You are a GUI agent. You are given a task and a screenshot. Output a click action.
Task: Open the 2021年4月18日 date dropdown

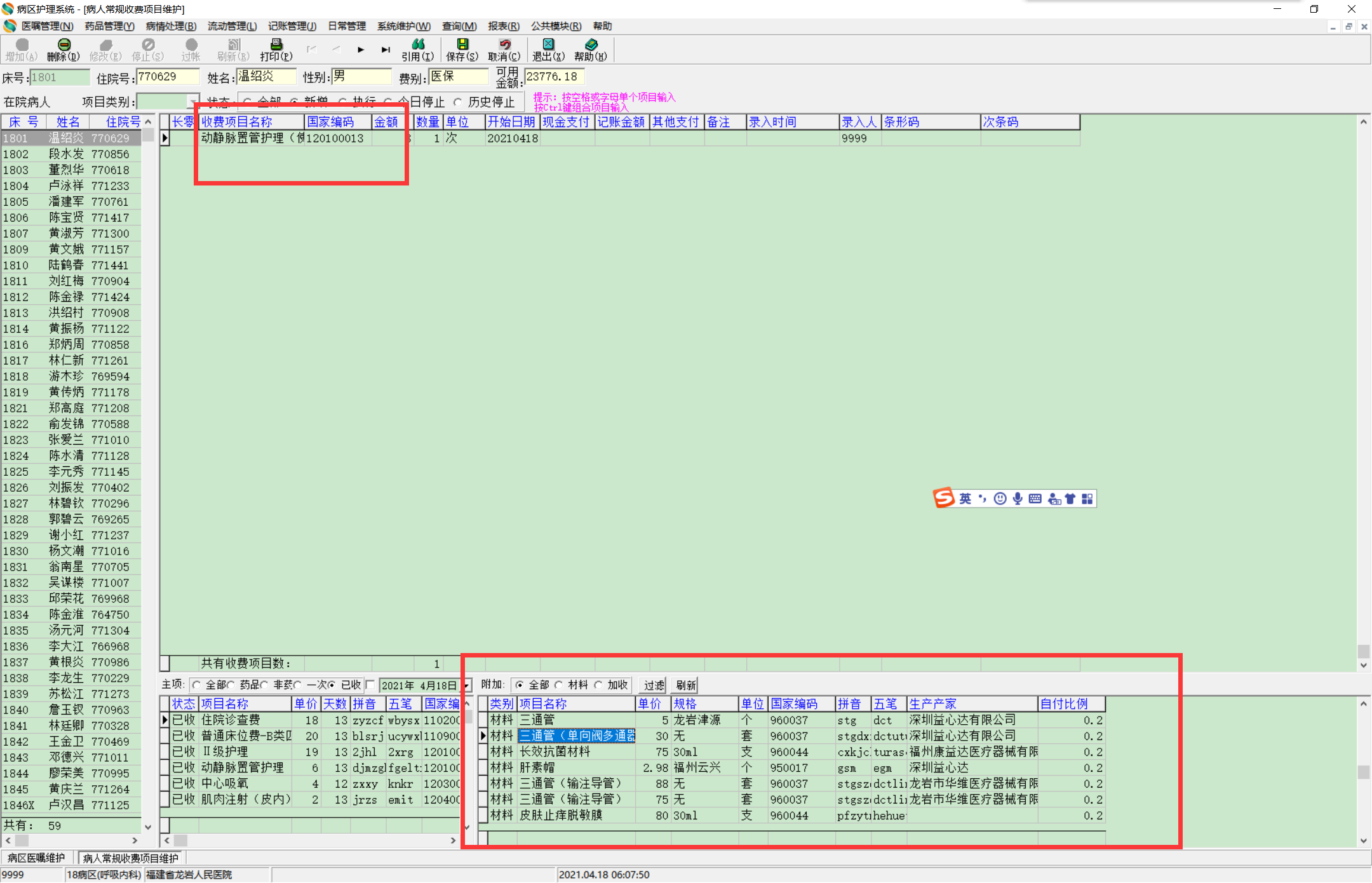pyautogui.click(x=466, y=685)
